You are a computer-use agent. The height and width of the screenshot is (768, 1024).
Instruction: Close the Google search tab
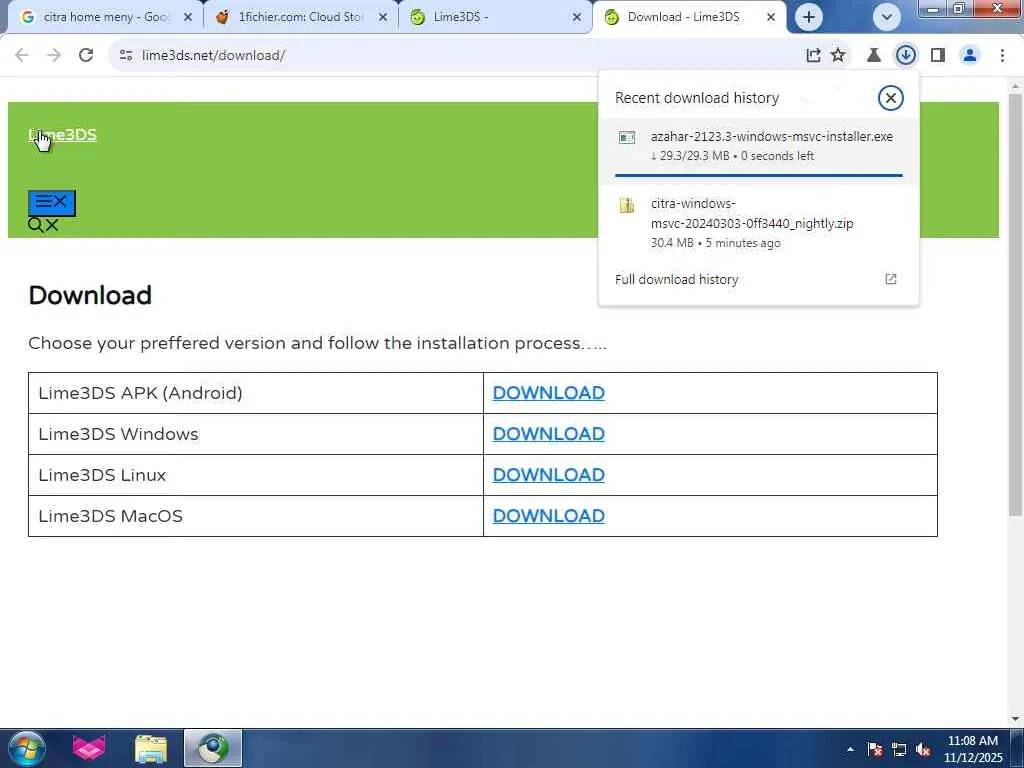(x=188, y=17)
